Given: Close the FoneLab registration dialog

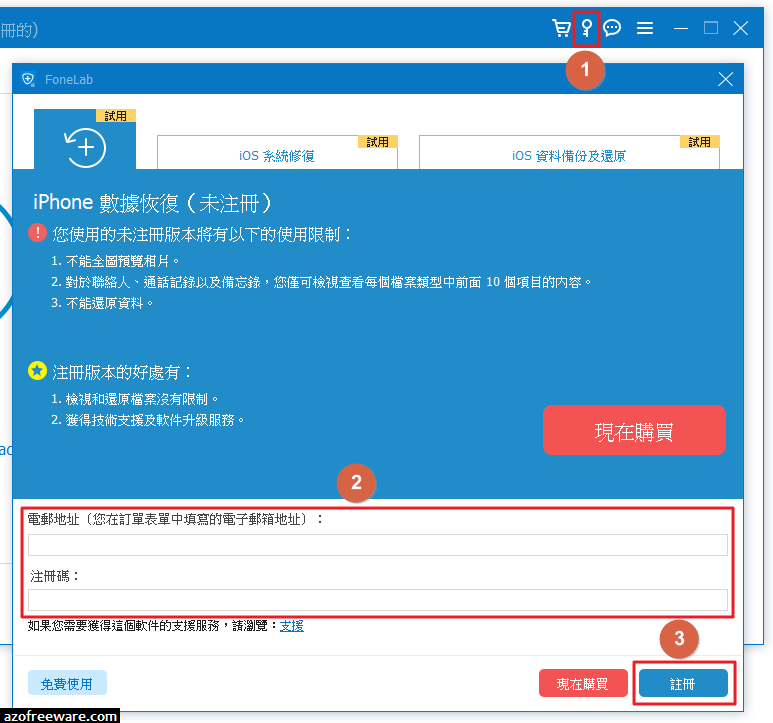Looking at the screenshot, I should pos(725,79).
